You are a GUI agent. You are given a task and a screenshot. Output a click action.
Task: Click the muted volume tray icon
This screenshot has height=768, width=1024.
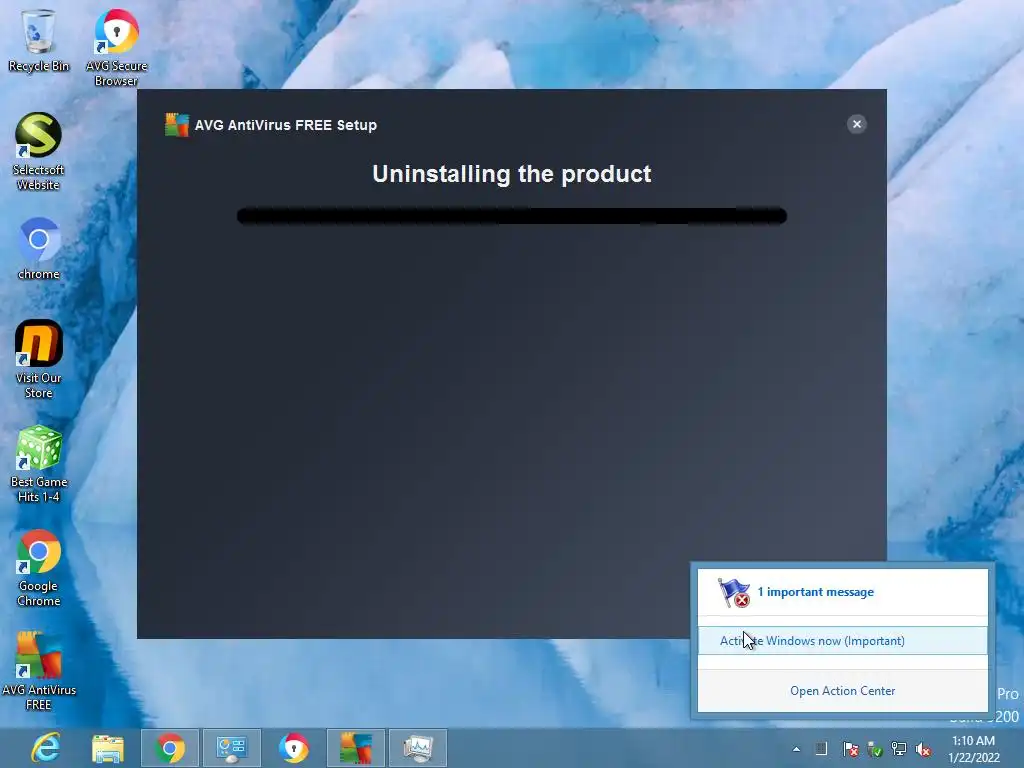click(923, 749)
